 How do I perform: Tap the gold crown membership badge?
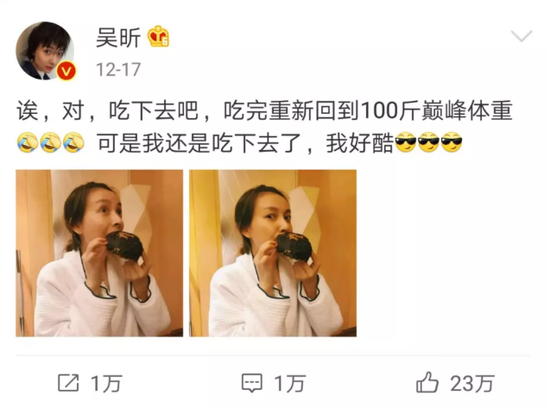point(158,36)
